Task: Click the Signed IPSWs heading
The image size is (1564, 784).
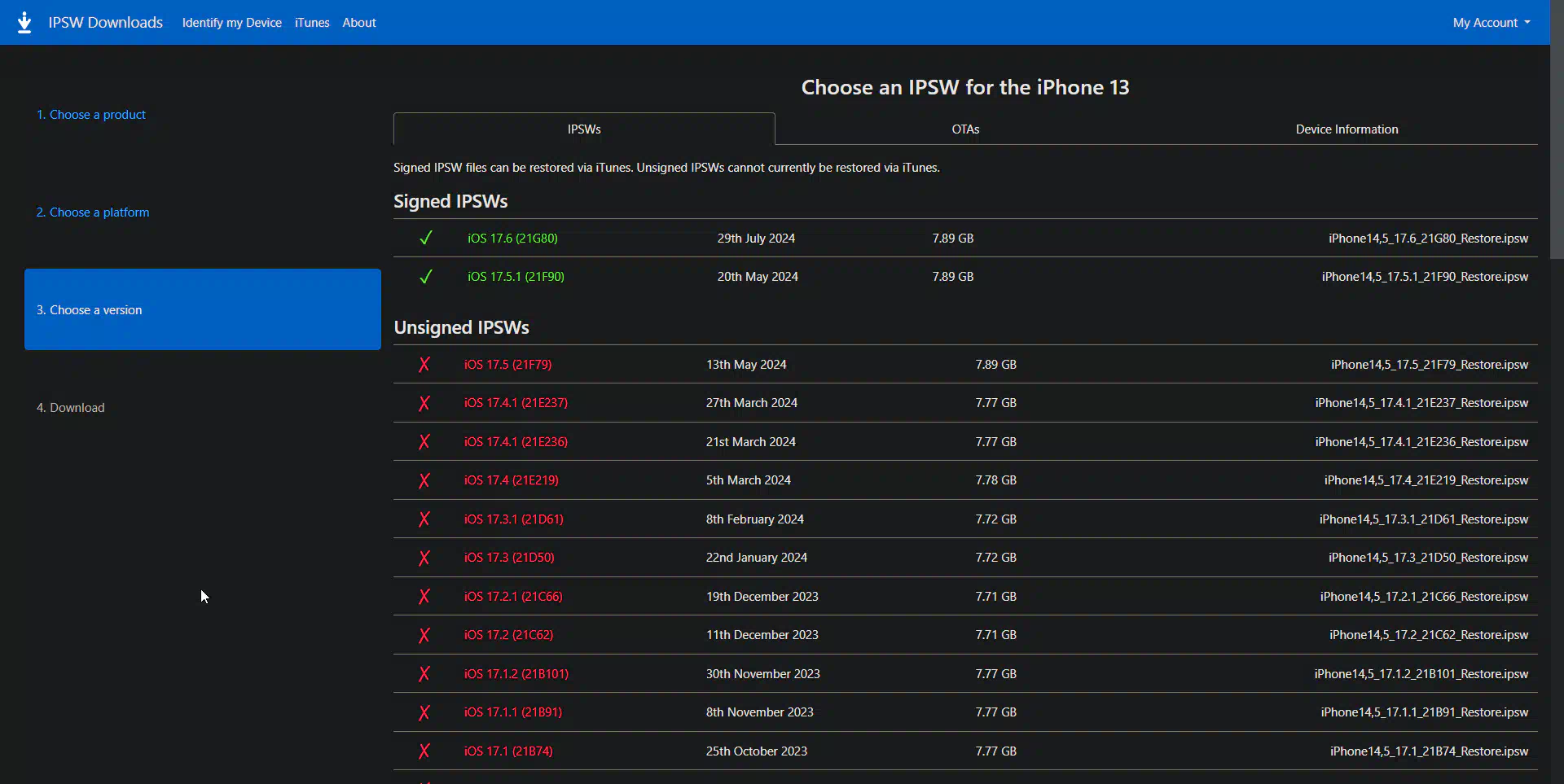Action: coord(450,201)
